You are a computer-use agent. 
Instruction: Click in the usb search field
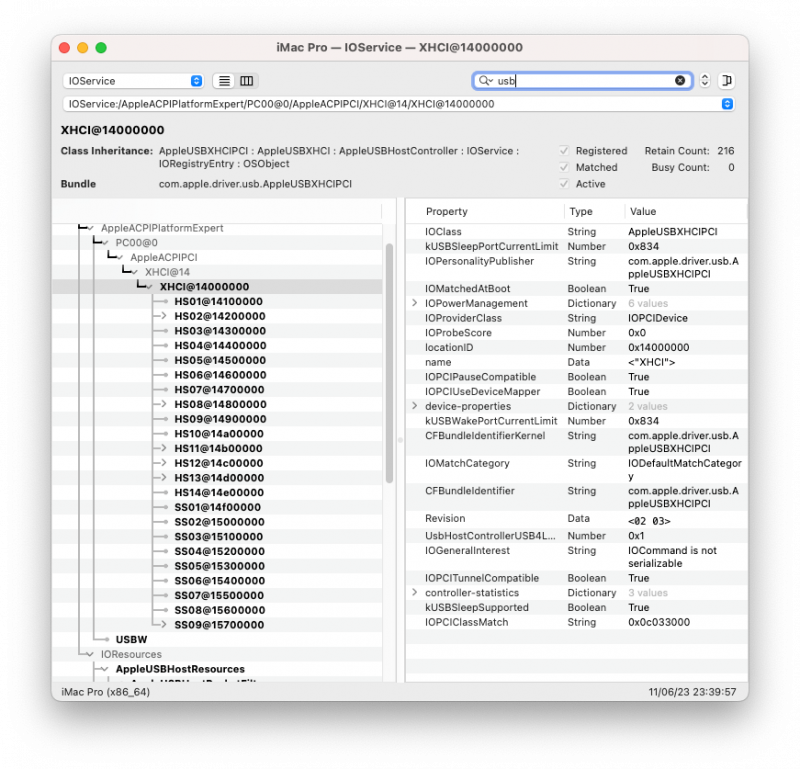click(x=582, y=81)
